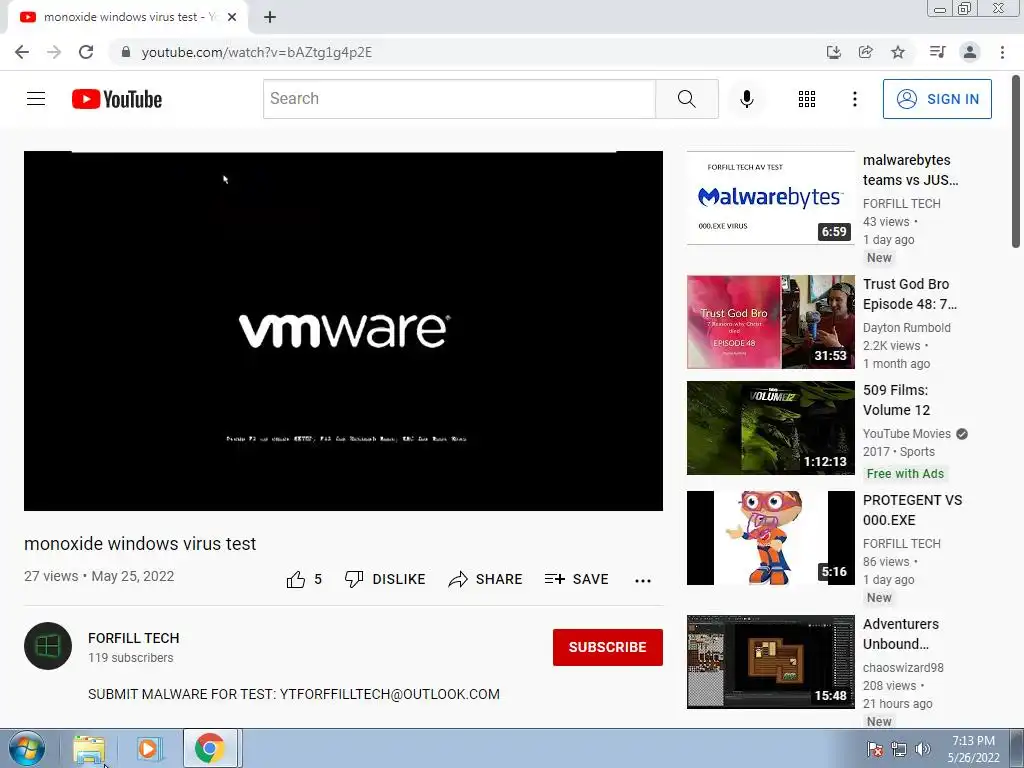Click 'chaoswizard98' channel text
Screen dimensions: 1024x768
coord(903,667)
